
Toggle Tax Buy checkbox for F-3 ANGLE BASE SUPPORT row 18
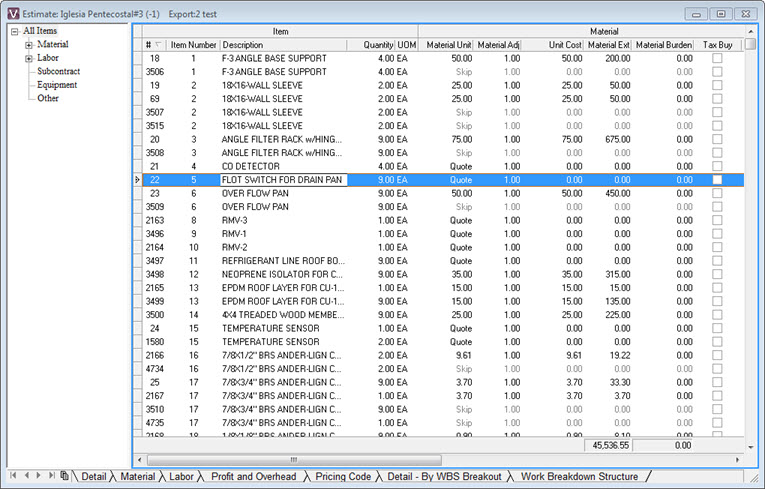click(717, 58)
